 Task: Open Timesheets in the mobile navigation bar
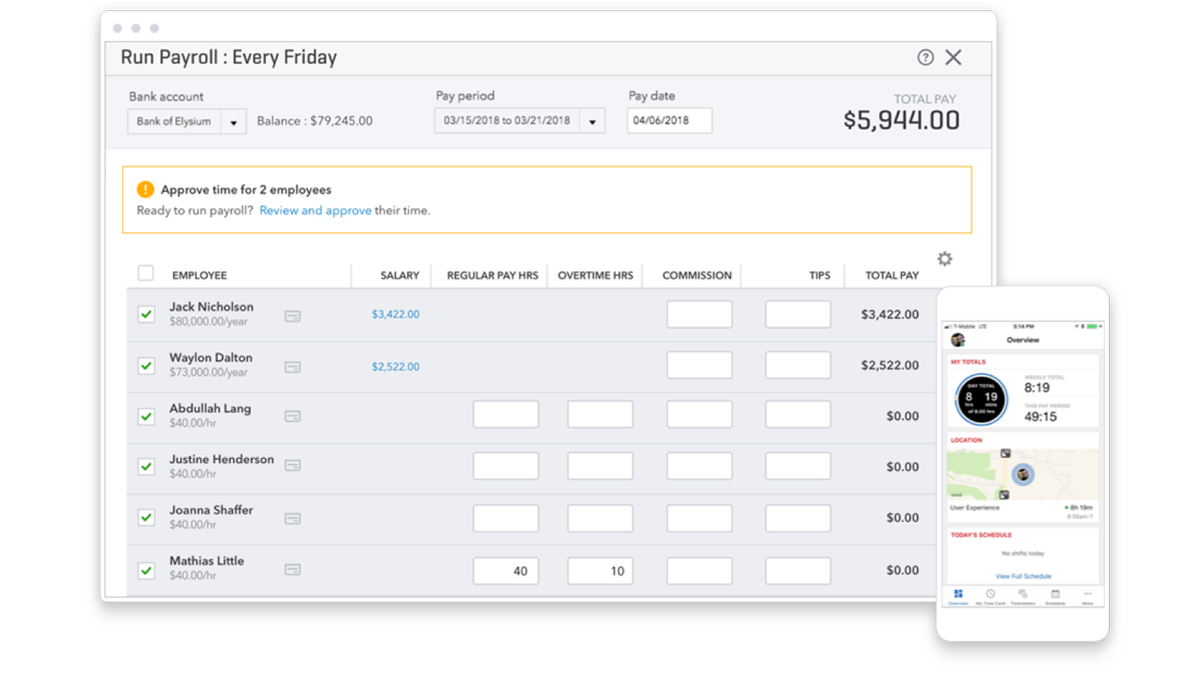[1023, 593]
